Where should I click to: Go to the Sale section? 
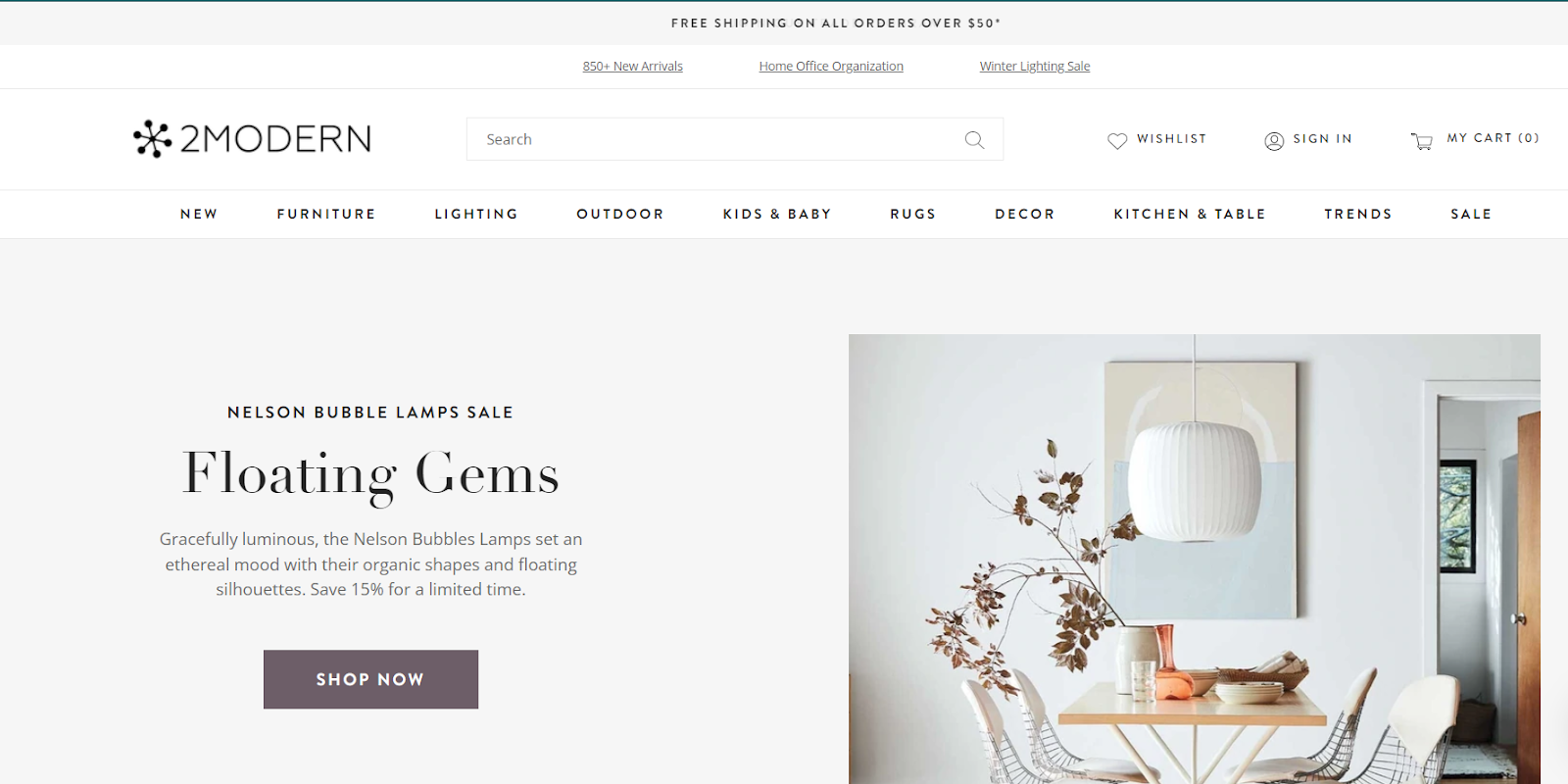coord(1471,214)
